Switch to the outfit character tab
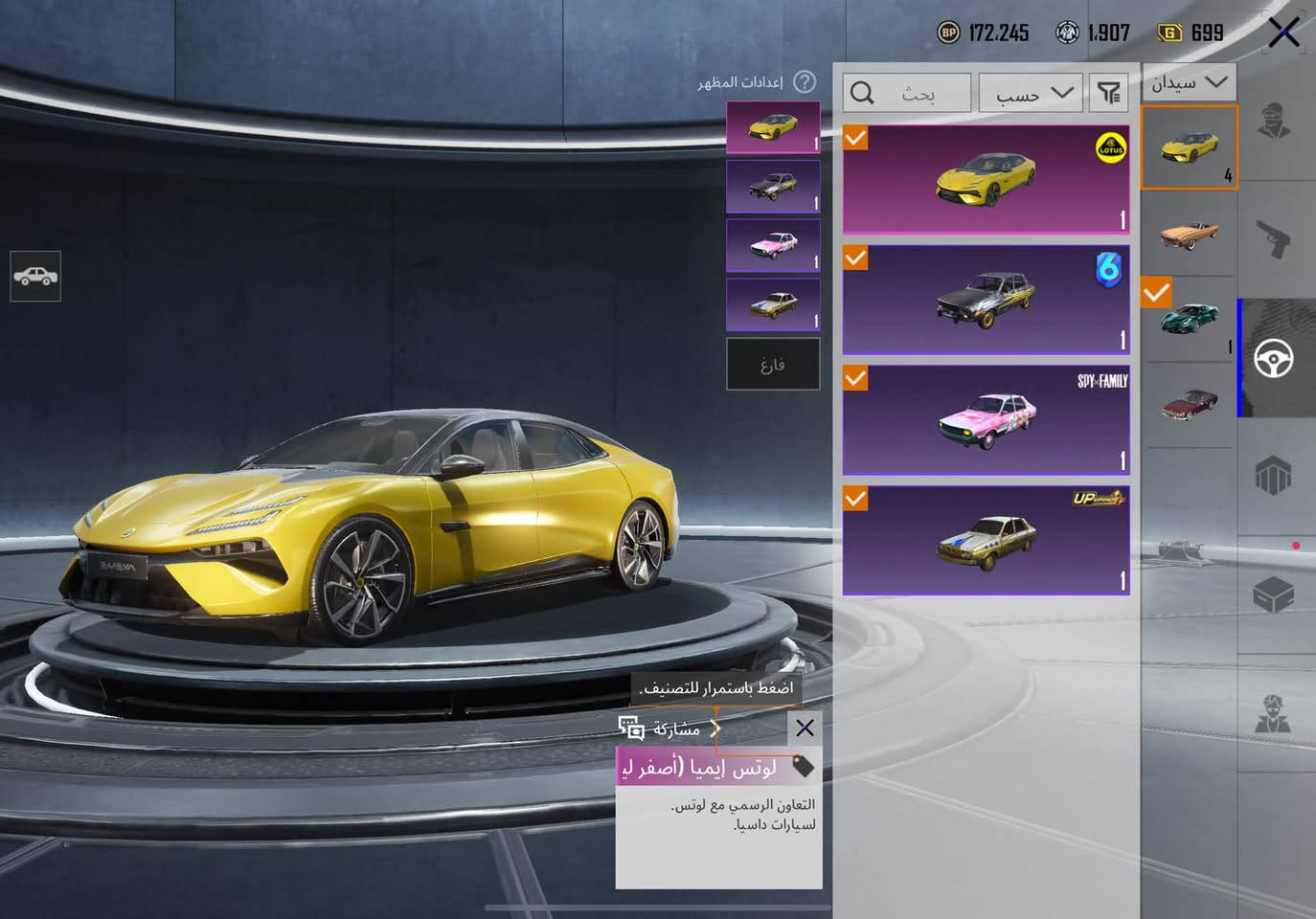This screenshot has width=1316, height=919. click(x=1274, y=122)
